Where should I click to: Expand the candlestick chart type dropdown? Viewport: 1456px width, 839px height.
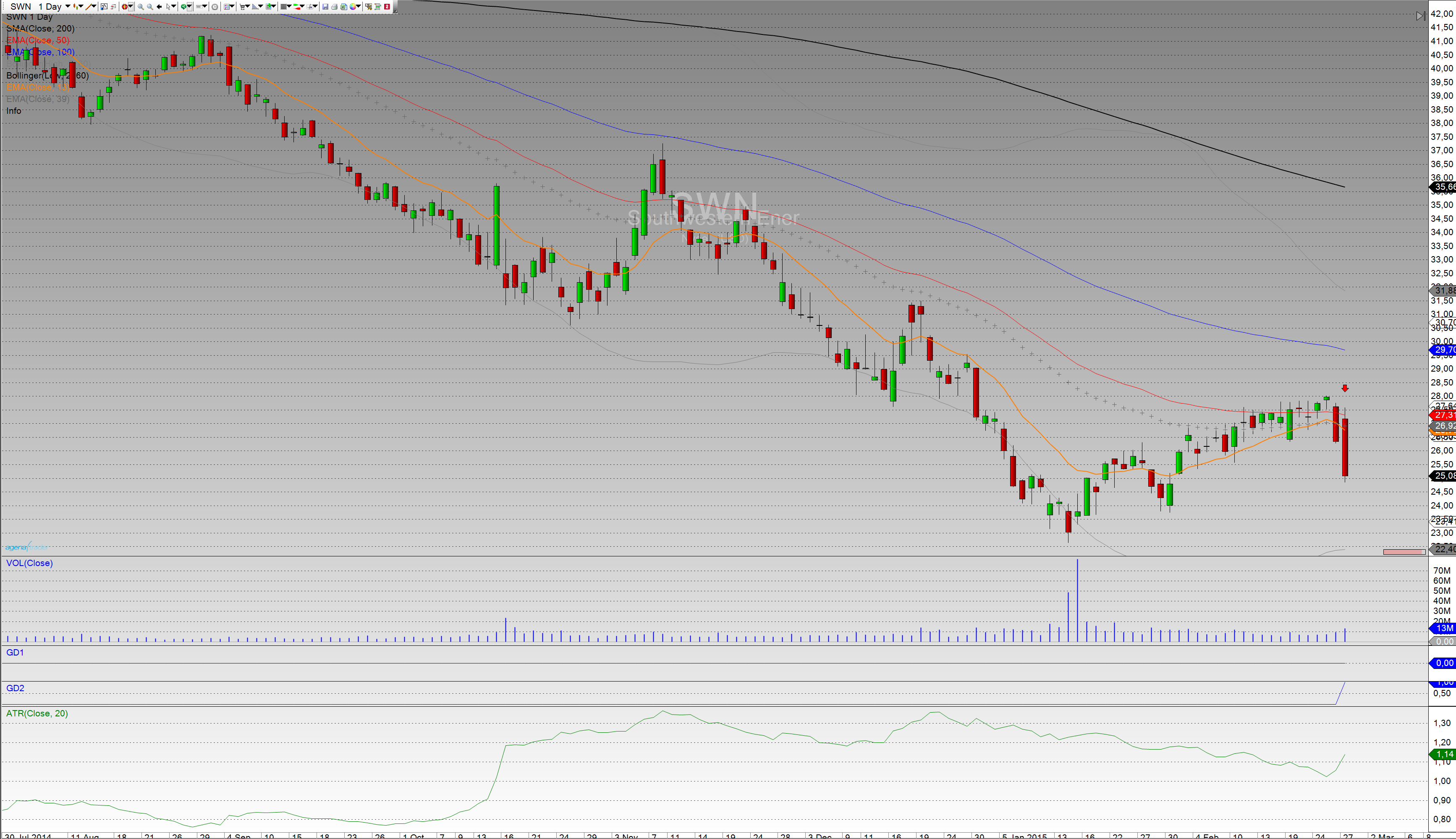click(x=81, y=6)
